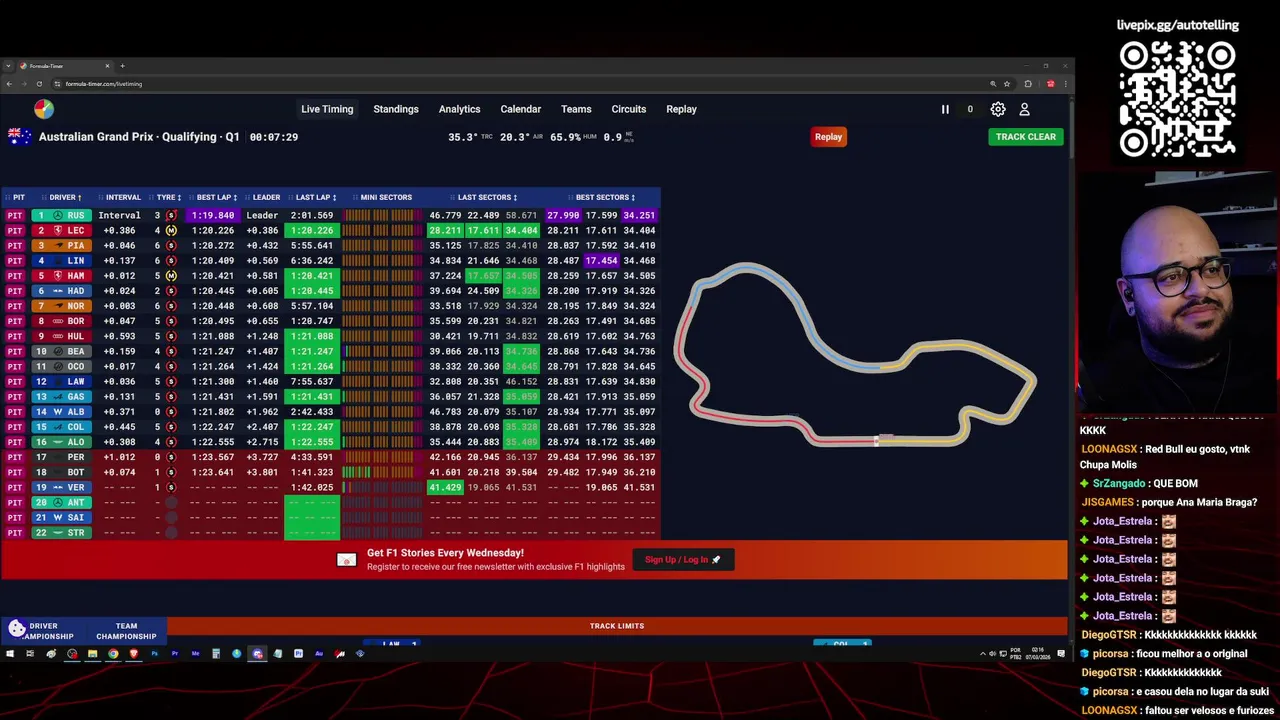The height and width of the screenshot is (720, 1280).
Task: Open Brave browser from the taskbar
Action: click(134, 654)
